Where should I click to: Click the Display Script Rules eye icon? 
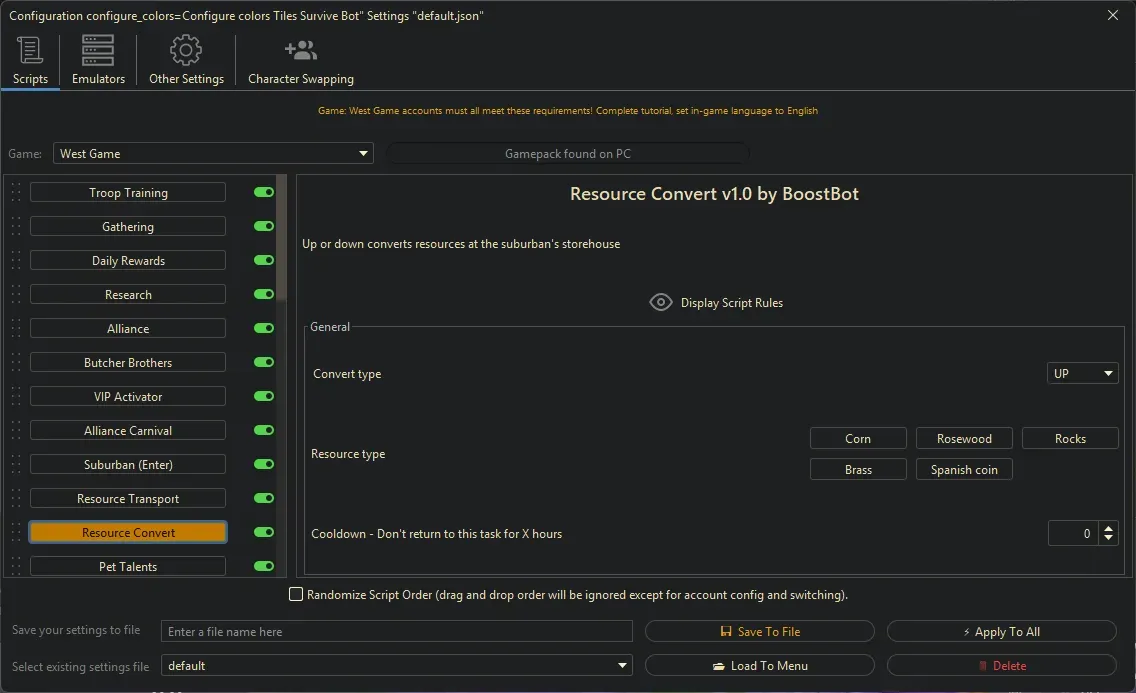point(660,301)
